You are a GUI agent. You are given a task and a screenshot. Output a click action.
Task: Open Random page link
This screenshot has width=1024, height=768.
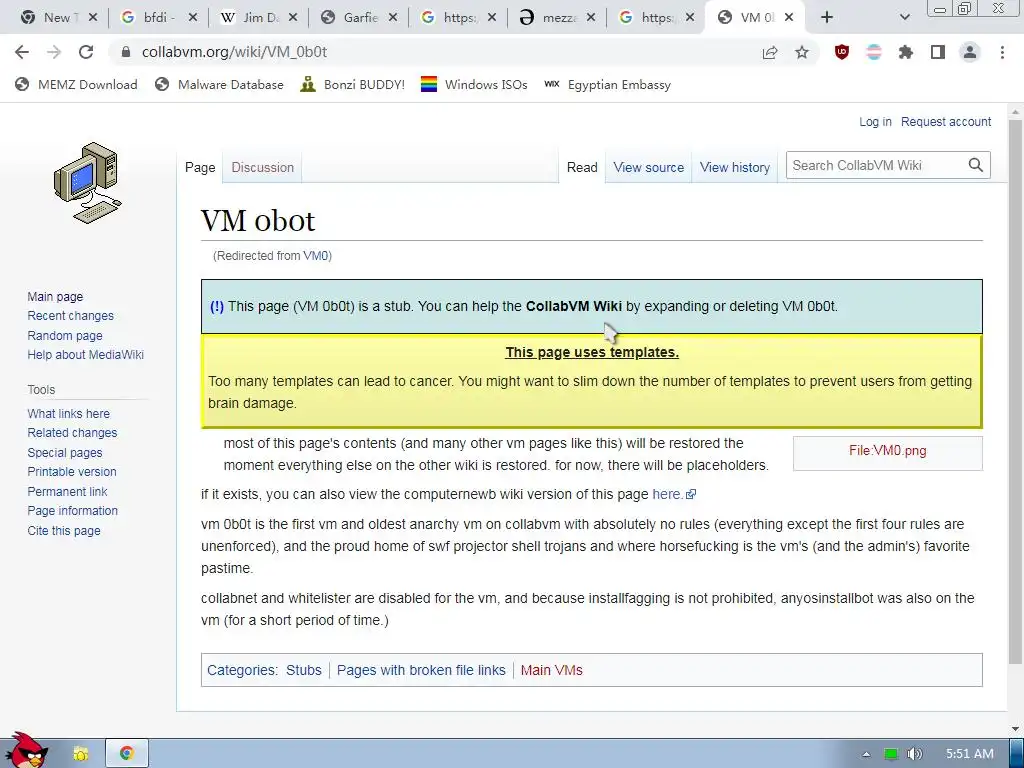click(65, 336)
